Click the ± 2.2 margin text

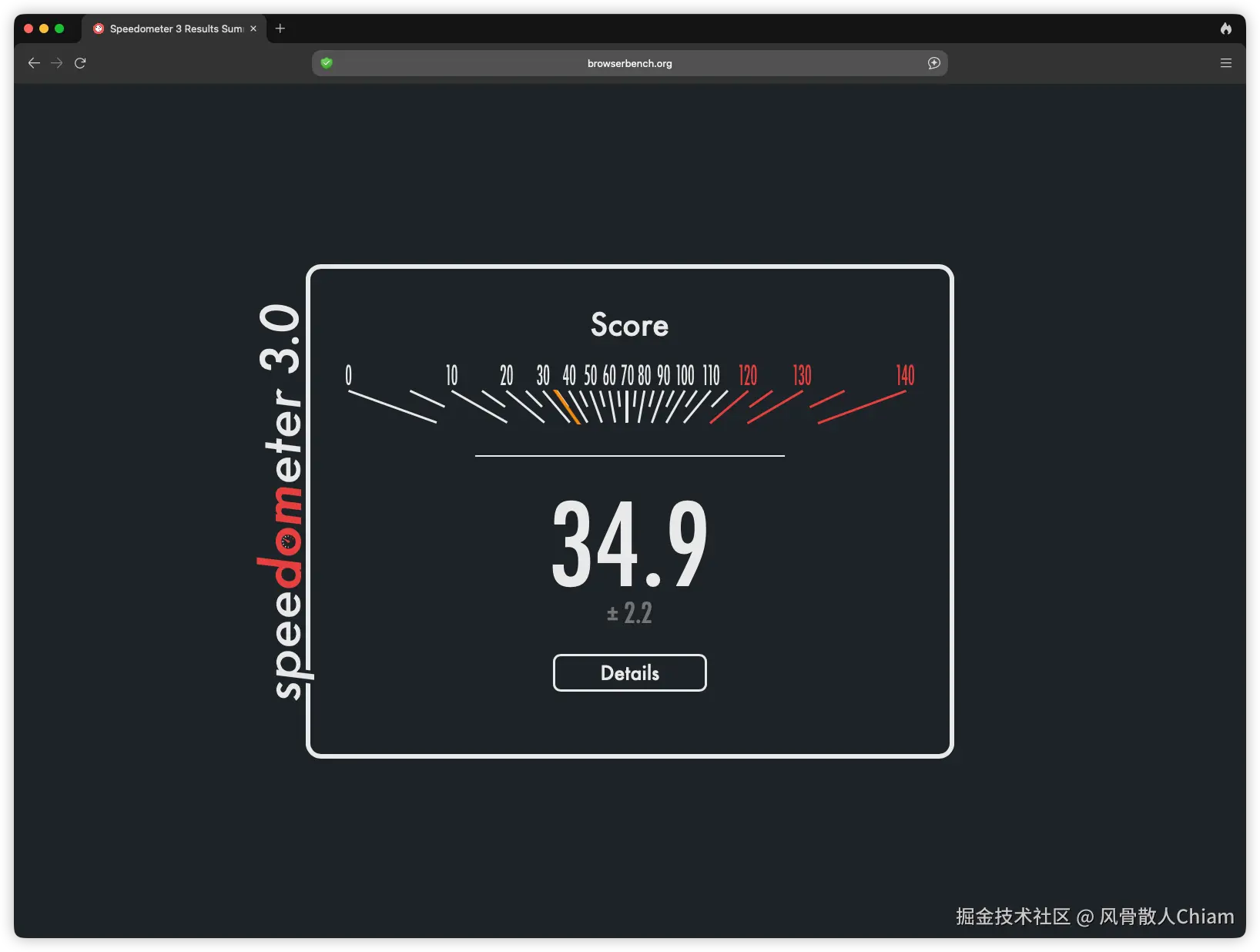[629, 613]
